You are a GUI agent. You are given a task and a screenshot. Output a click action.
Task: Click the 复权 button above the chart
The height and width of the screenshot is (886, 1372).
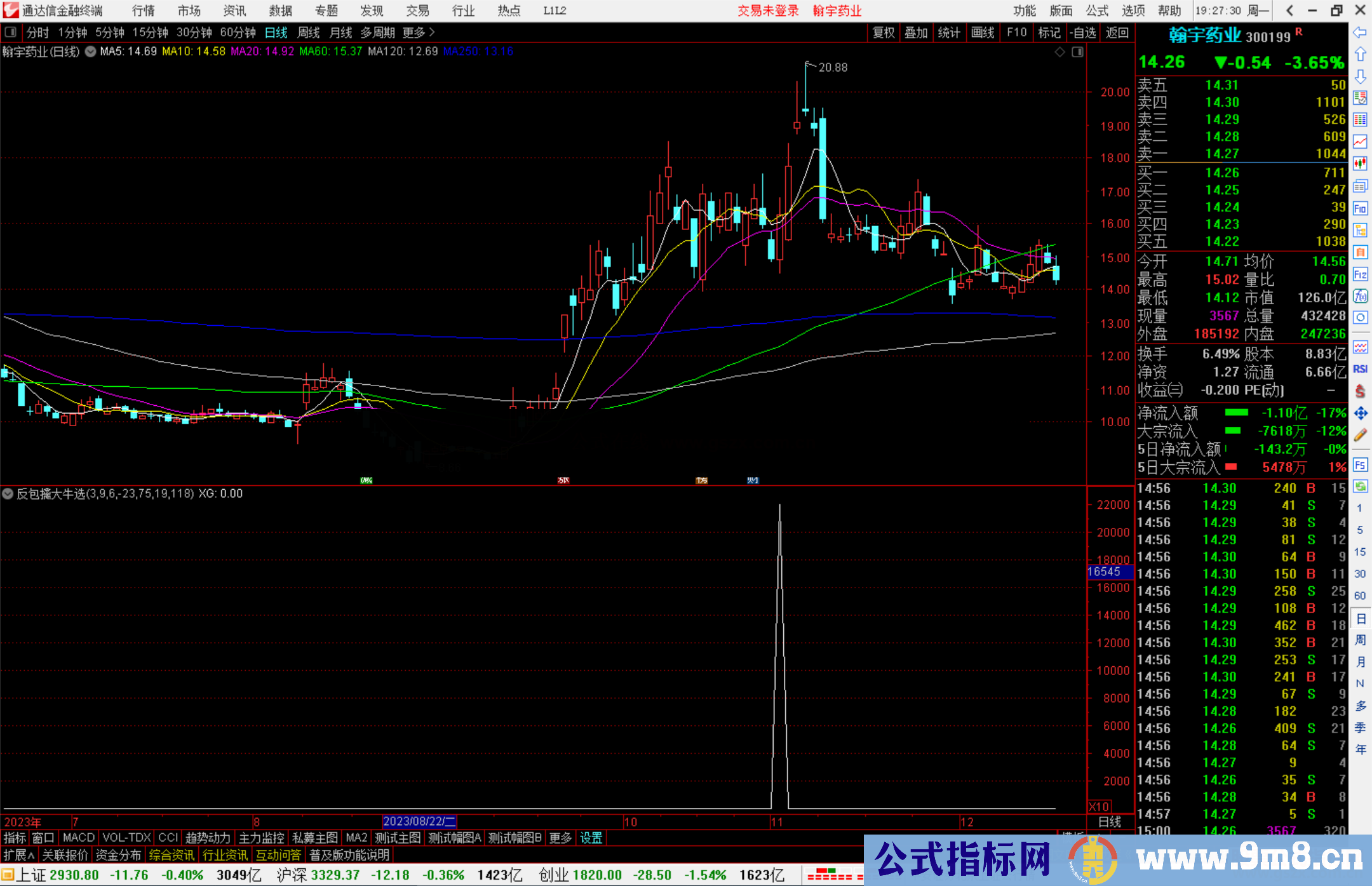883,32
